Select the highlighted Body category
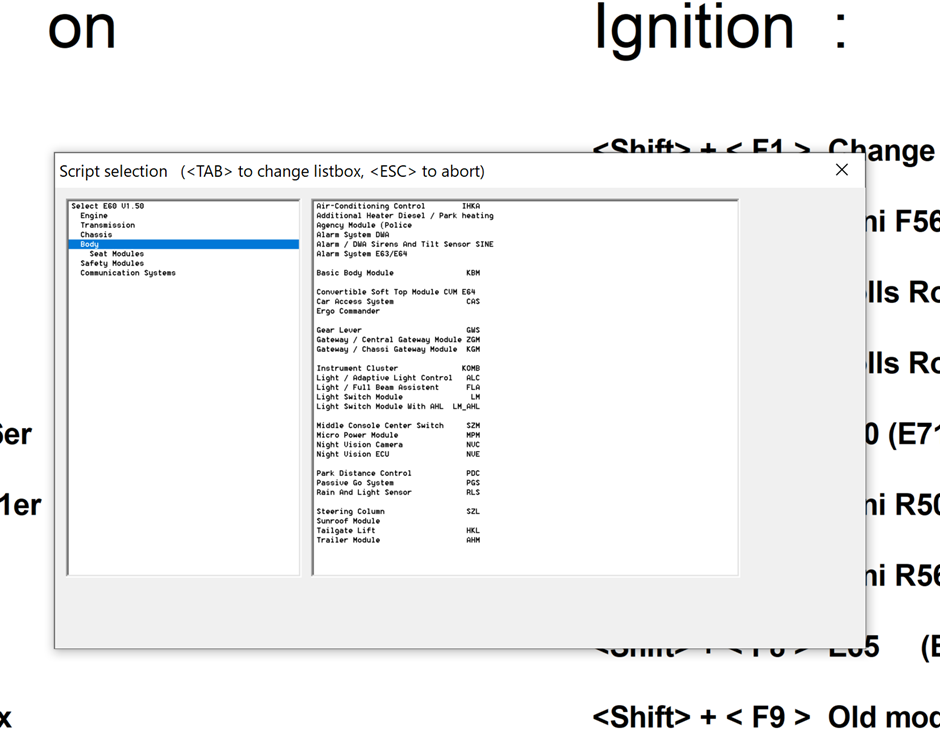940x732 pixels. click(x=90, y=244)
